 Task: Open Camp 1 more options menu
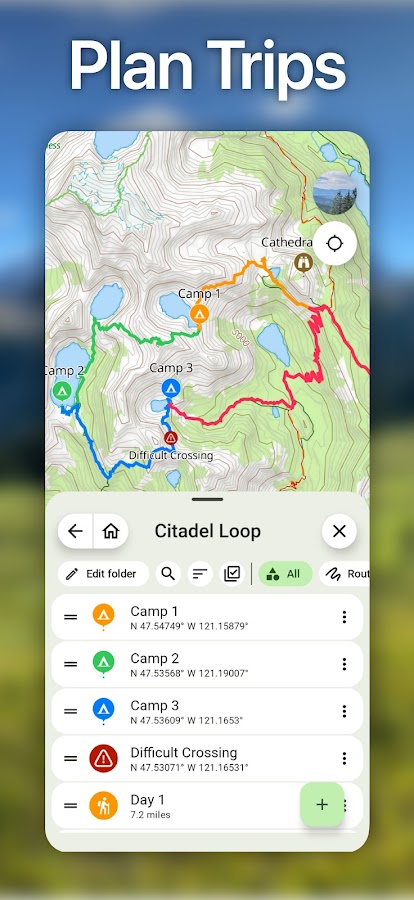pos(344,617)
